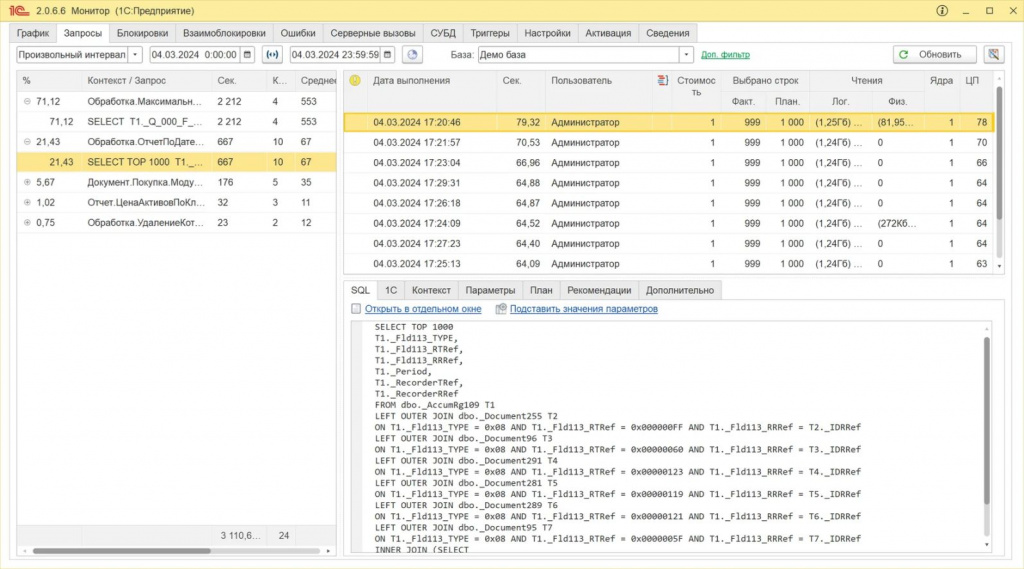The image size is (1024, 569).
Task: Click the refresh Обновить button
Action: tap(935, 55)
